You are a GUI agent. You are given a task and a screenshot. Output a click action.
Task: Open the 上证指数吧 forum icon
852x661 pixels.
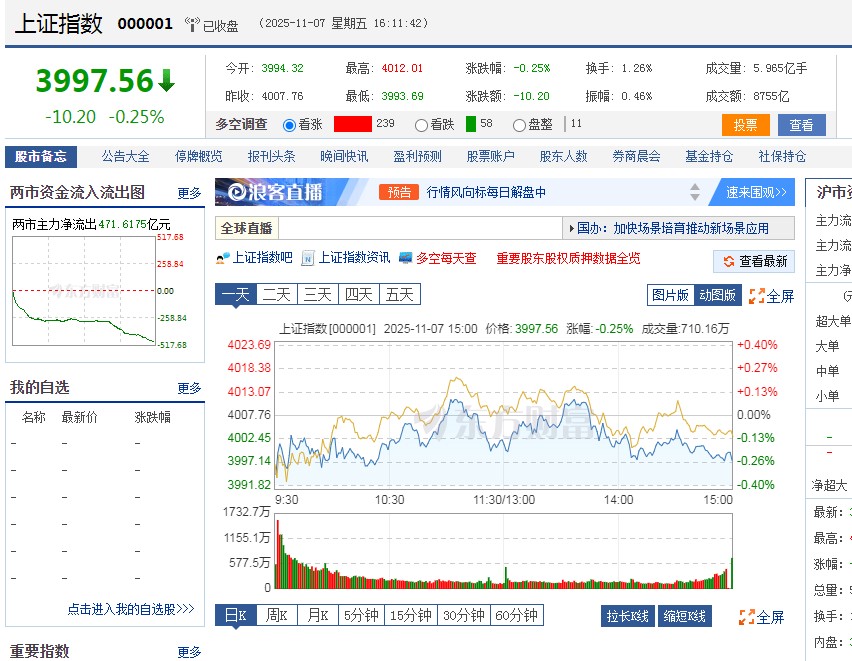point(221,259)
